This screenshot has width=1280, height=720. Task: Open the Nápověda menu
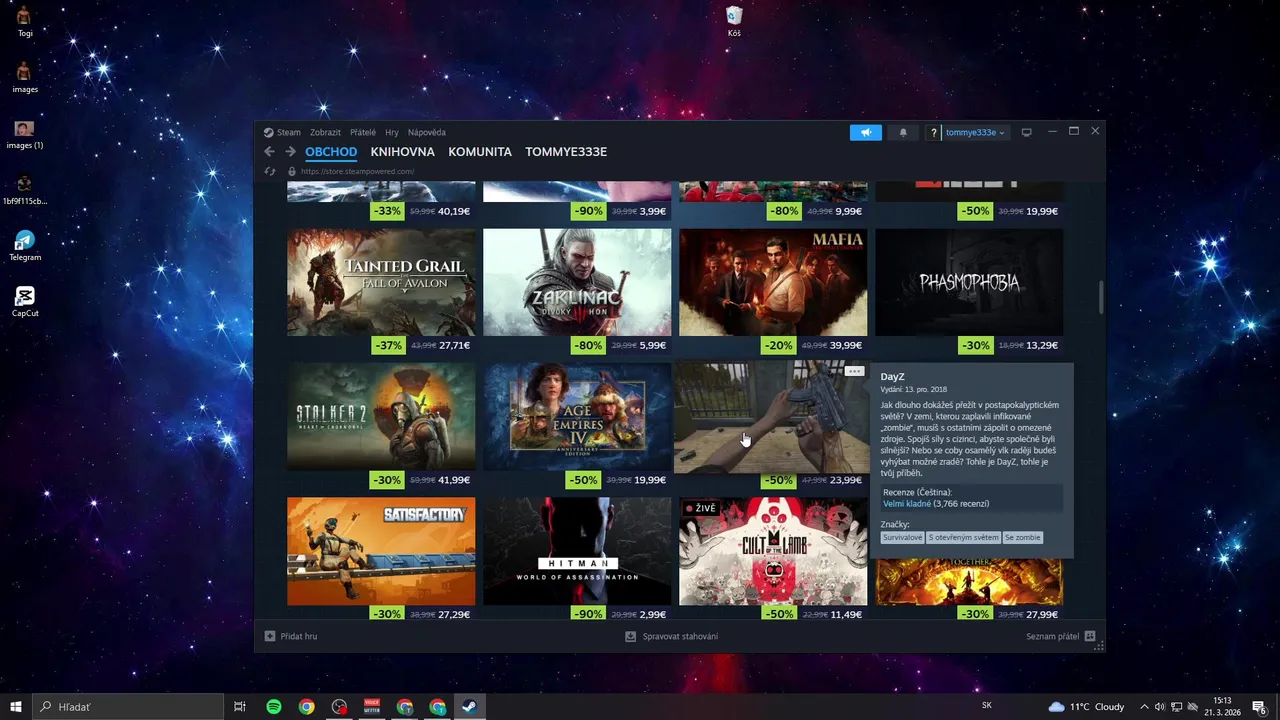pos(427,132)
